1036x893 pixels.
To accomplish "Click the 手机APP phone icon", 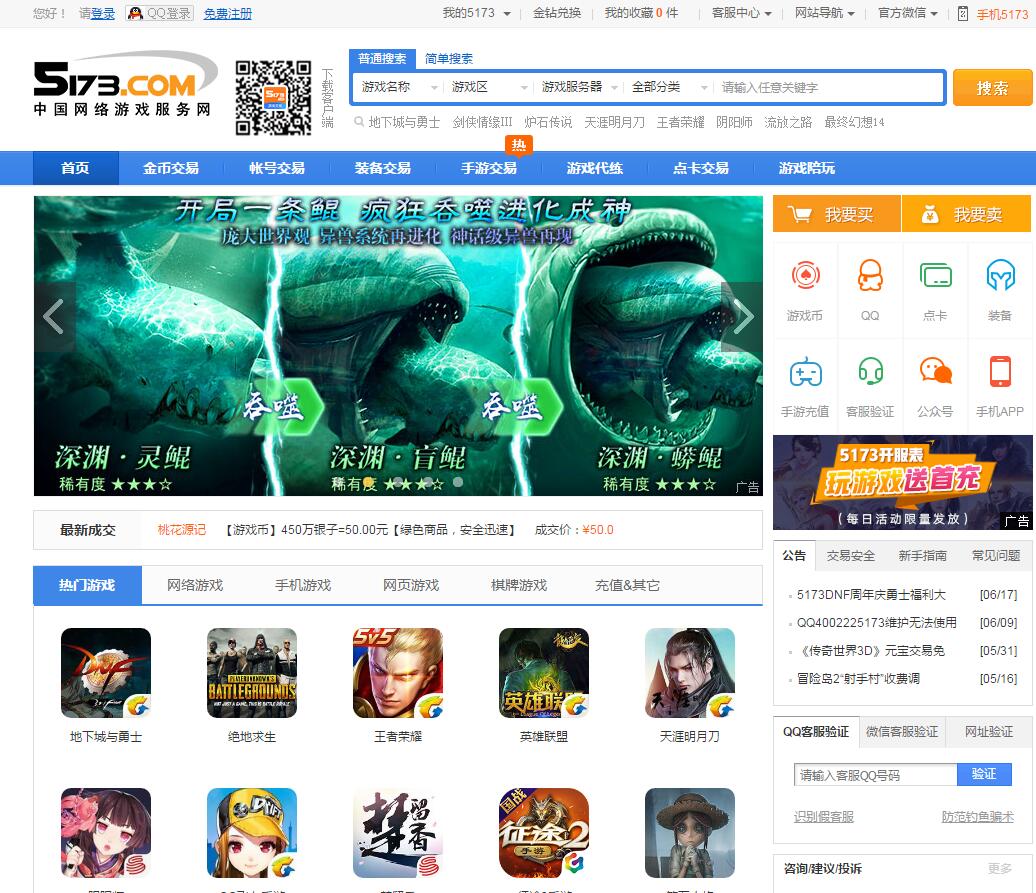I will pos(1000,371).
